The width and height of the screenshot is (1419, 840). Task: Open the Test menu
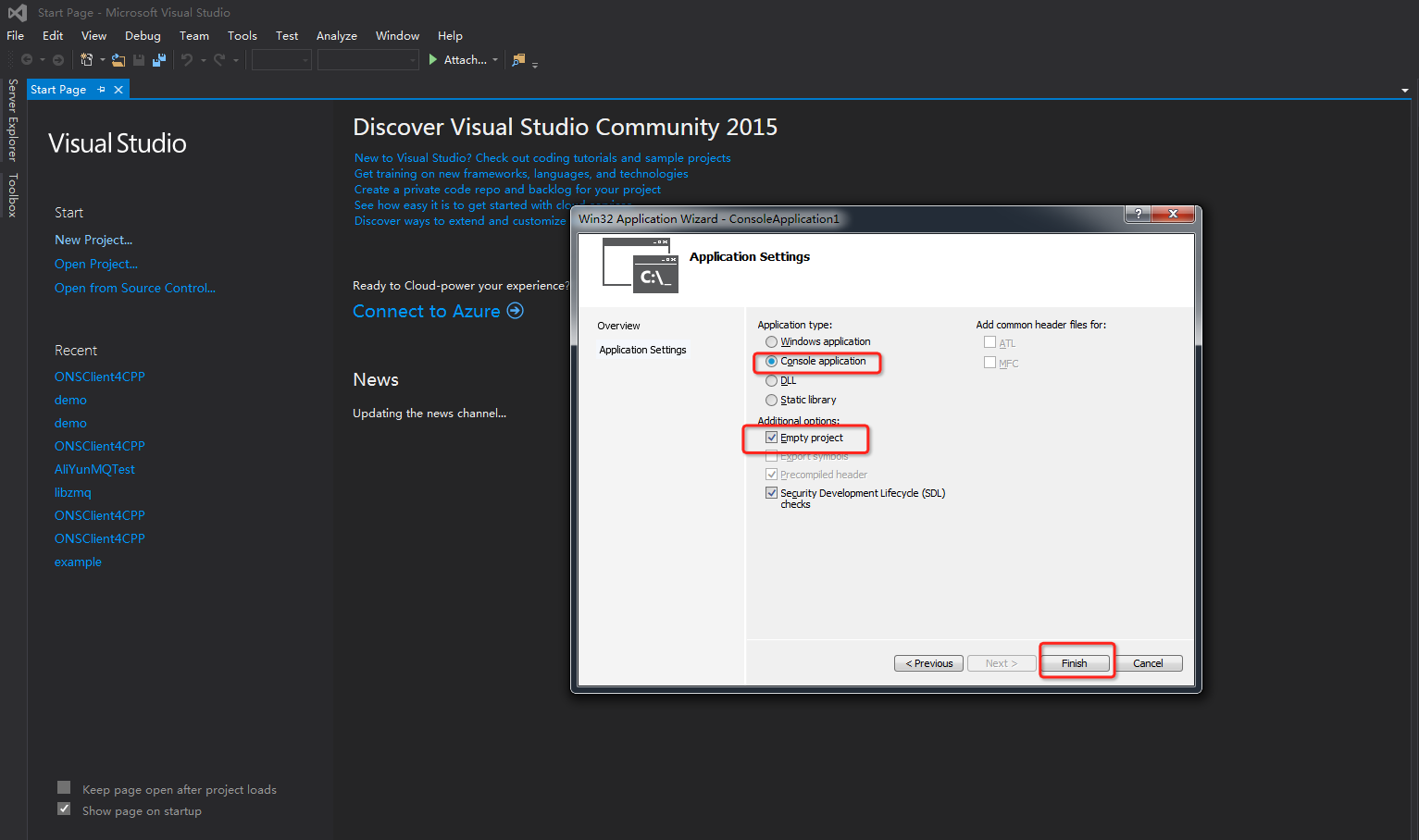click(x=287, y=36)
